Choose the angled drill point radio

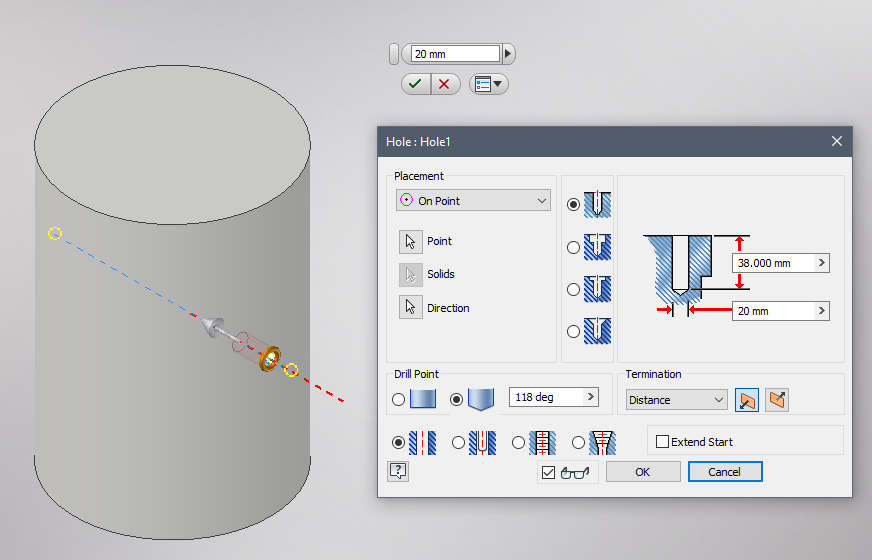456,399
